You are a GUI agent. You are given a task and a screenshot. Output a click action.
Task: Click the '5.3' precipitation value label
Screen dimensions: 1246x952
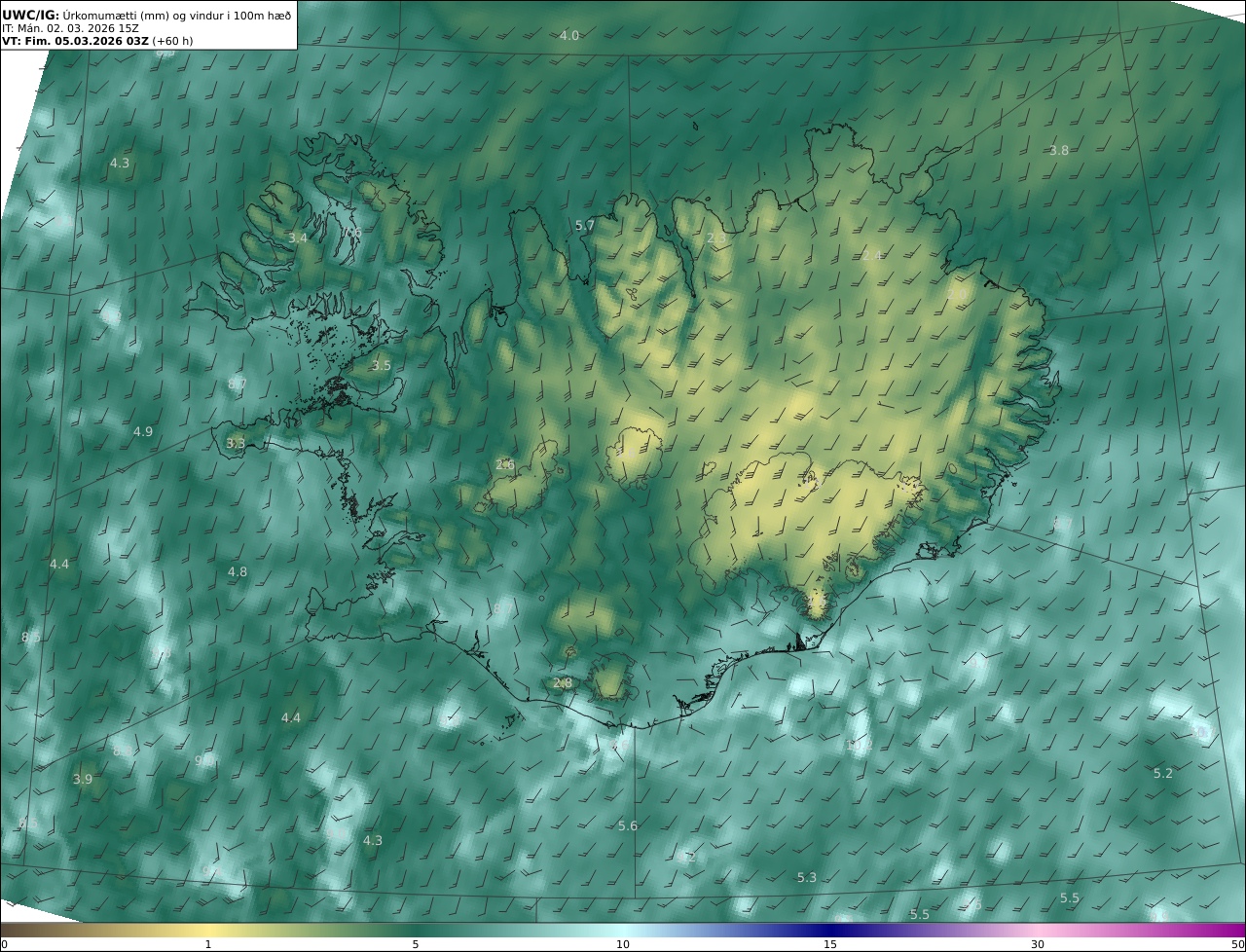807,877
